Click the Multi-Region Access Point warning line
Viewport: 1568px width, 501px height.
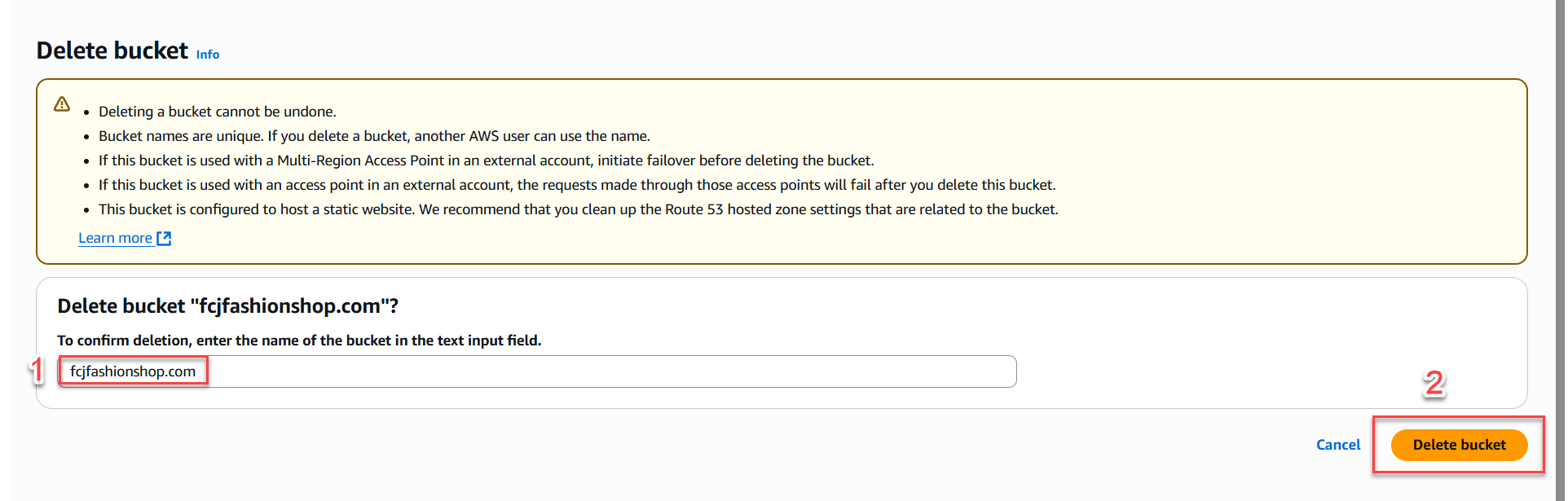click(487, 160)
